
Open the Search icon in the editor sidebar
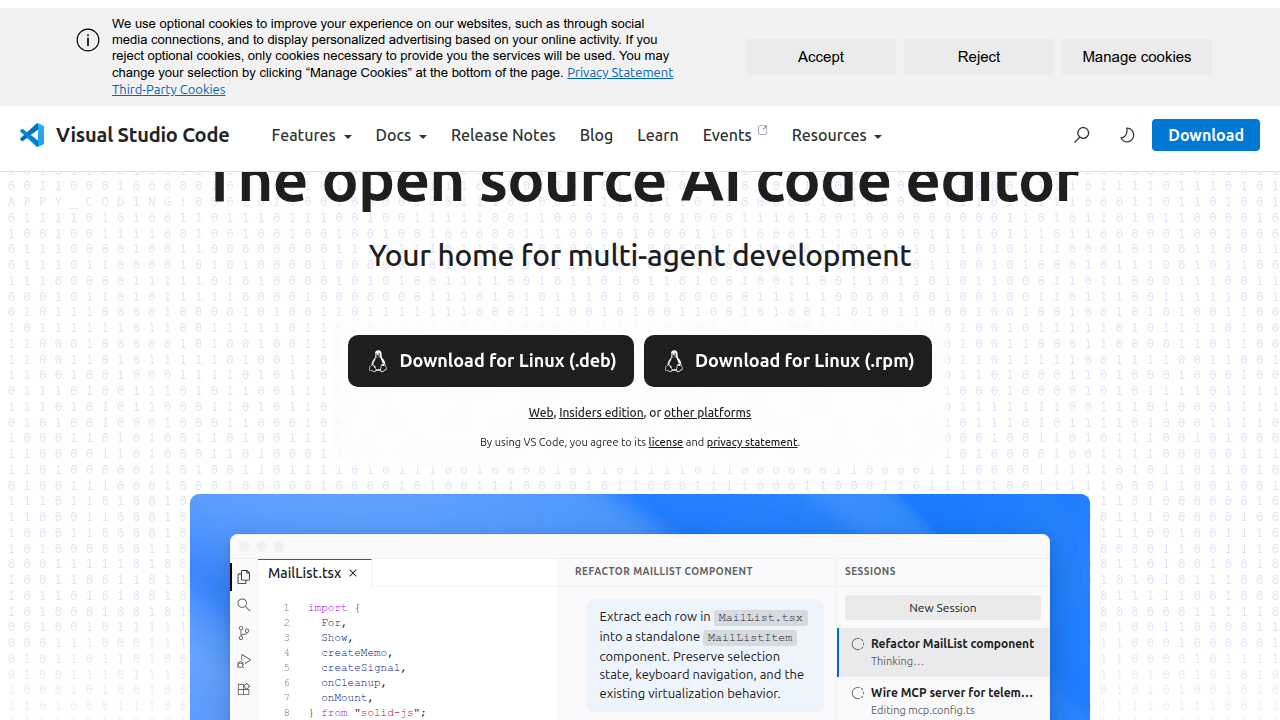pyautogui.click(x=243, y=605)
